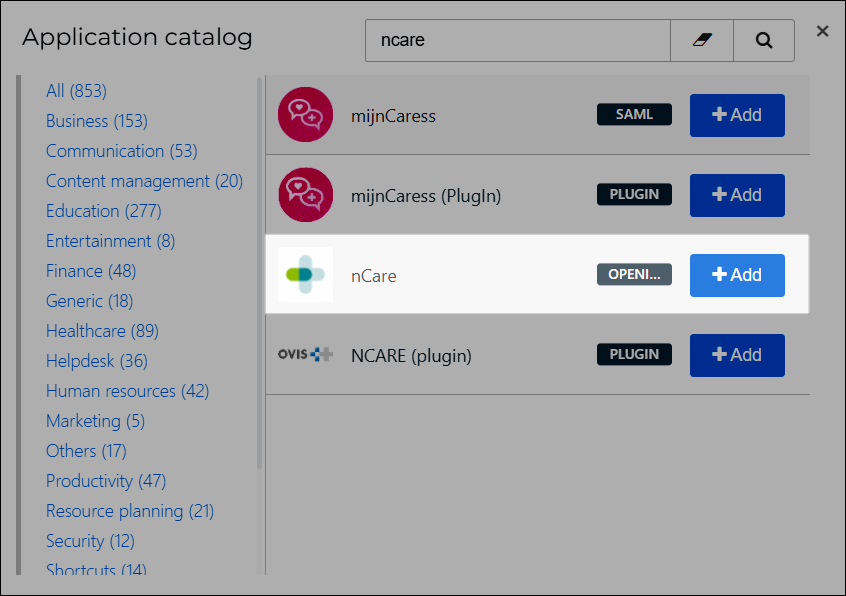Select Resource planning (21) category
Image resolution: width=846 pixels, height=596 pixels.
point(129,511)
